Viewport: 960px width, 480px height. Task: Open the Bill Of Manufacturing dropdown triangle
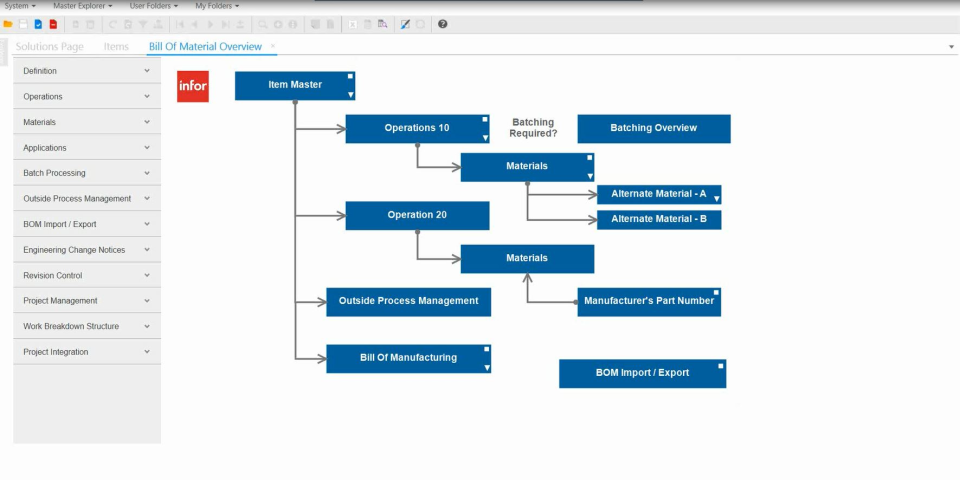[487, 367]
